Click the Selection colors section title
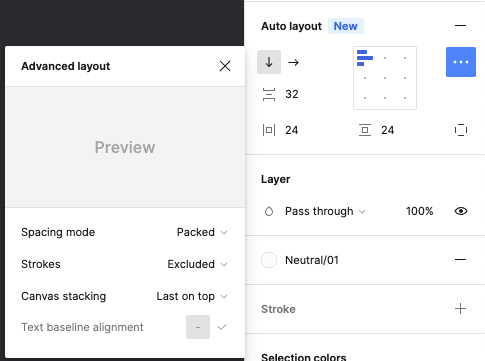This screenshot has width=485, height=361. [304, 357]
